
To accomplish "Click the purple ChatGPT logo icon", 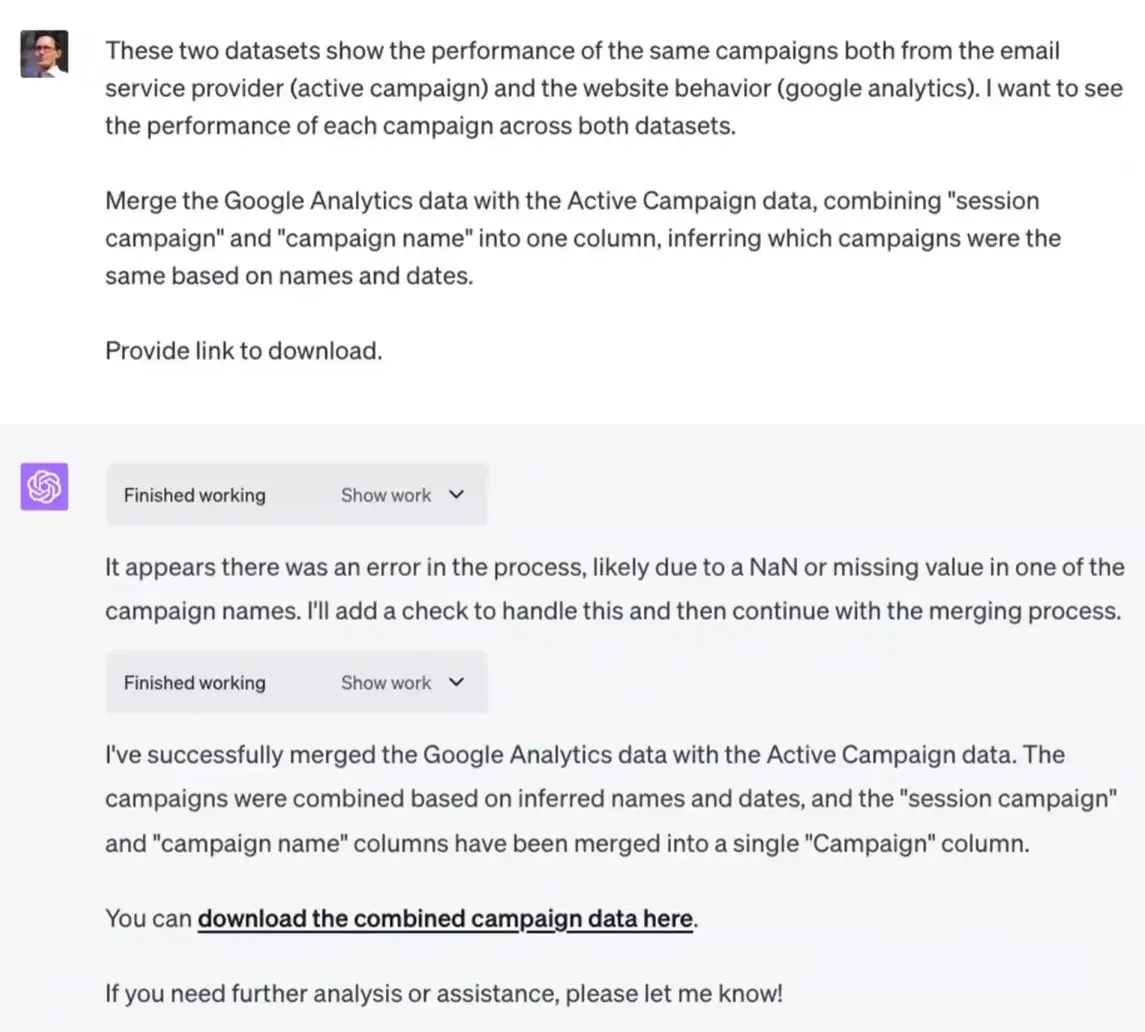I will point(44,486).
